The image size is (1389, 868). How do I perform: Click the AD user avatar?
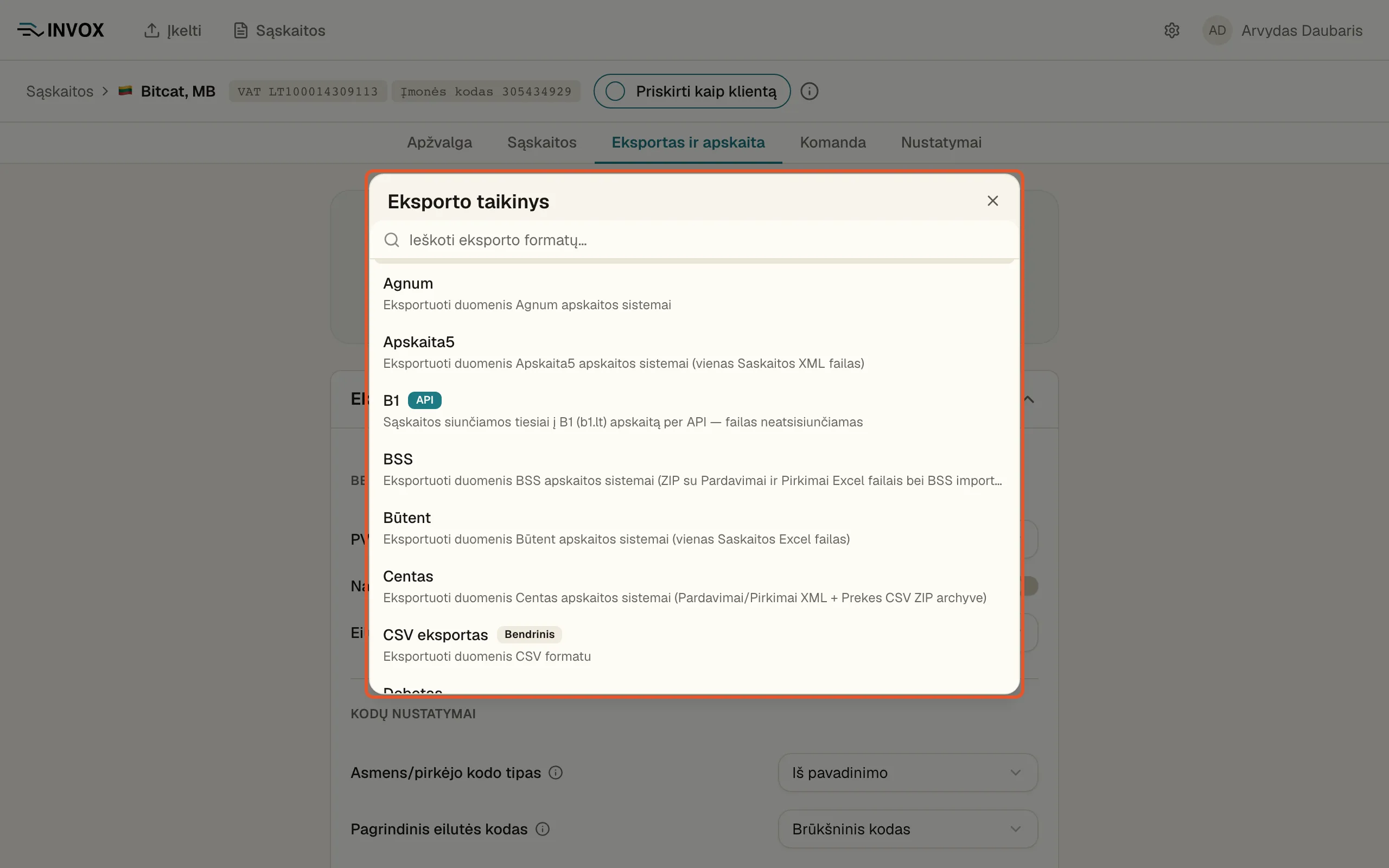(x=1217, y=30)
